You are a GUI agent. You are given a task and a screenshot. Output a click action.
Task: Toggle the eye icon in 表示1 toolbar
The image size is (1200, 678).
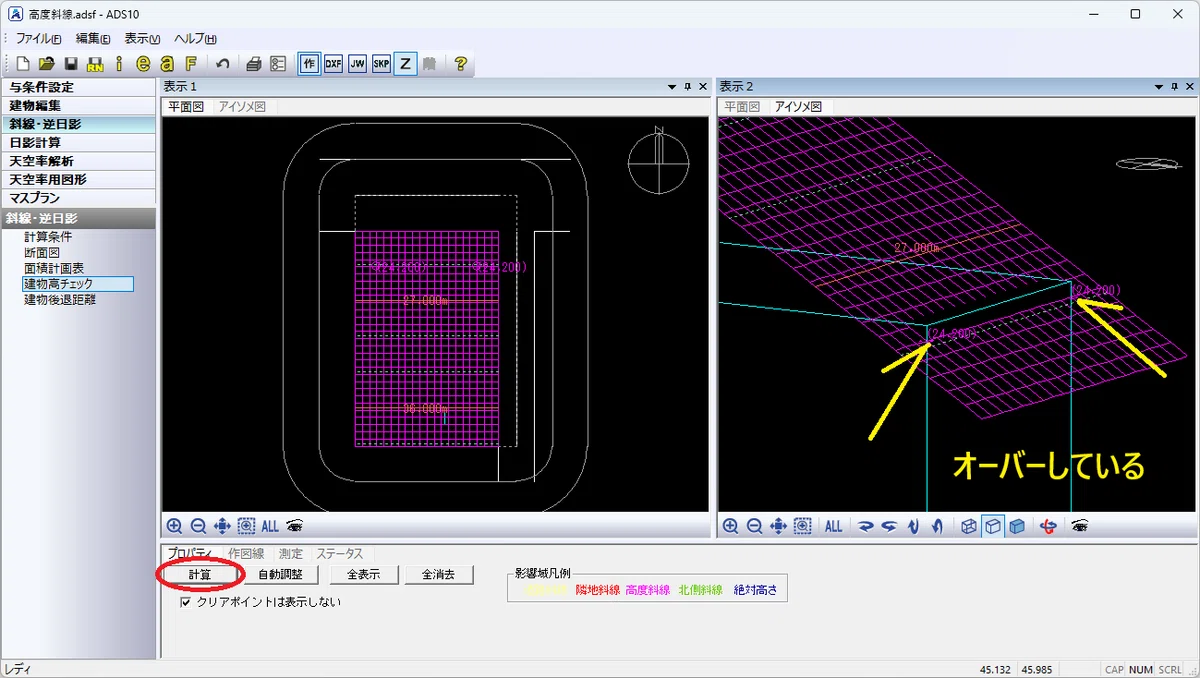point(295,526)
